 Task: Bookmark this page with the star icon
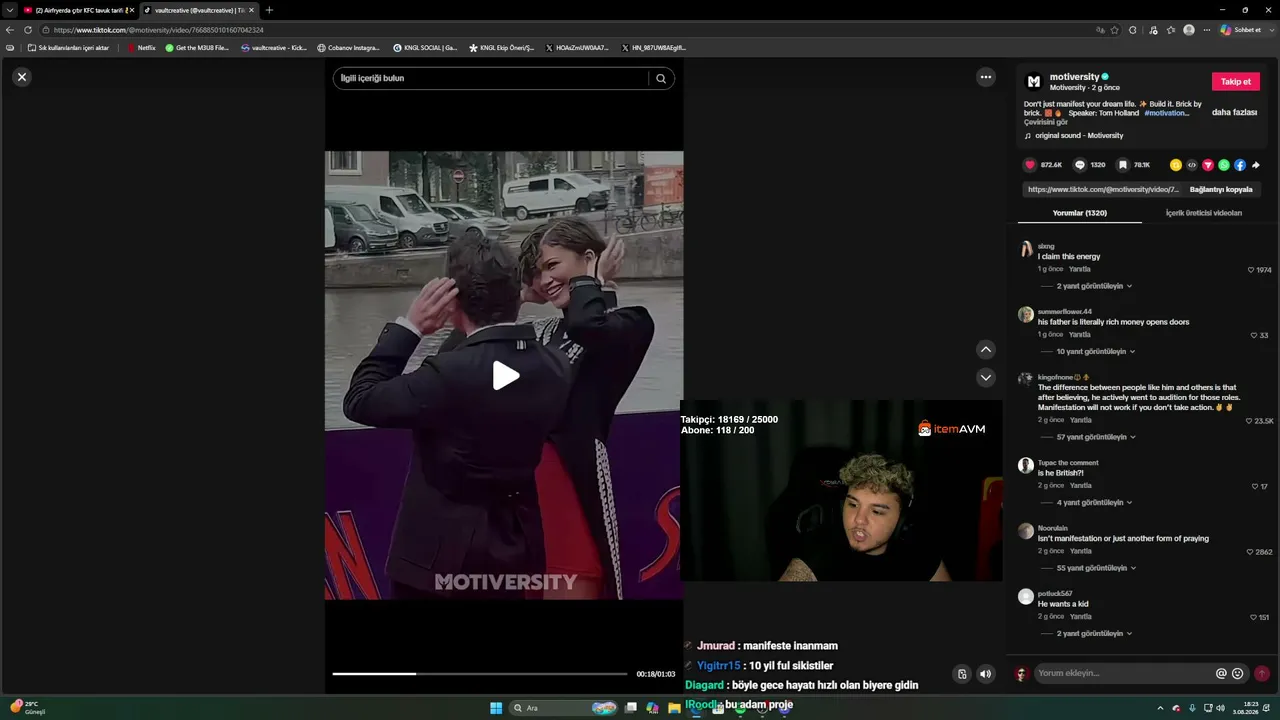click(x=1115, y=30)
